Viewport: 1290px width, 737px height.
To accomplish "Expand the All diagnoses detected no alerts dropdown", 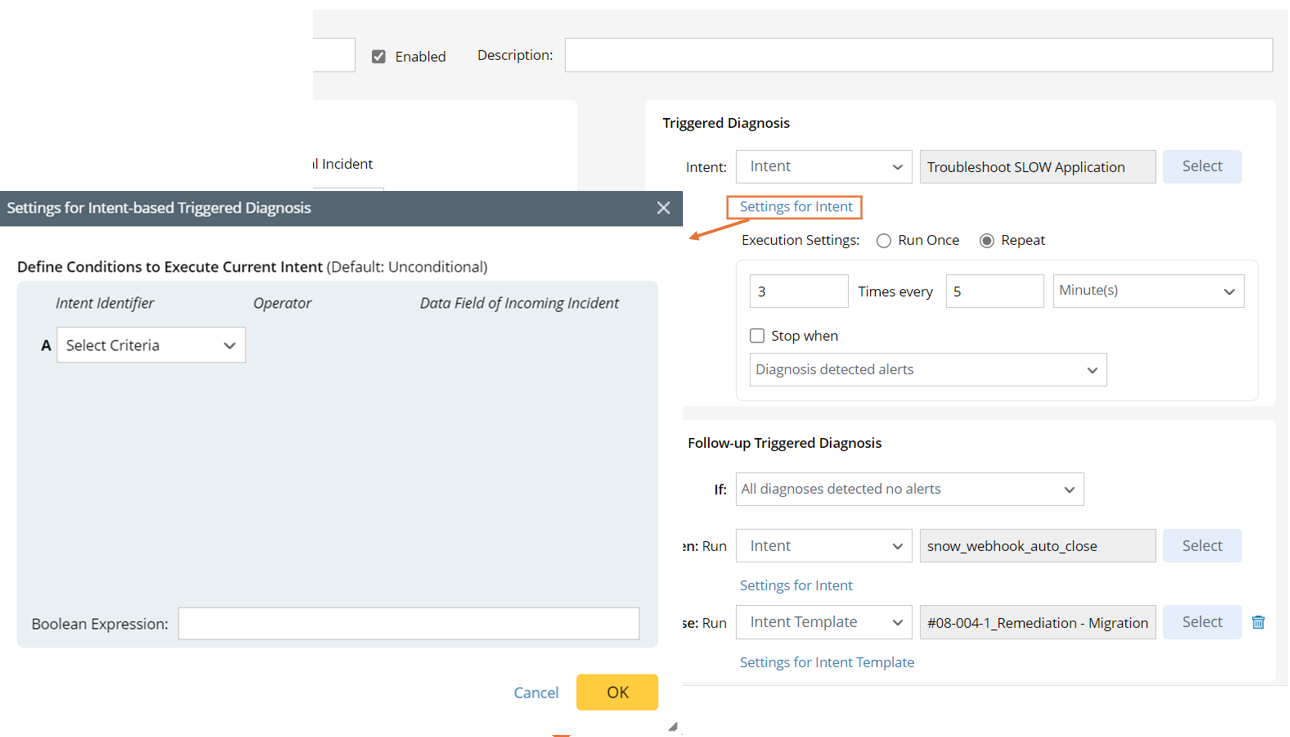I will tap(909, 489).
